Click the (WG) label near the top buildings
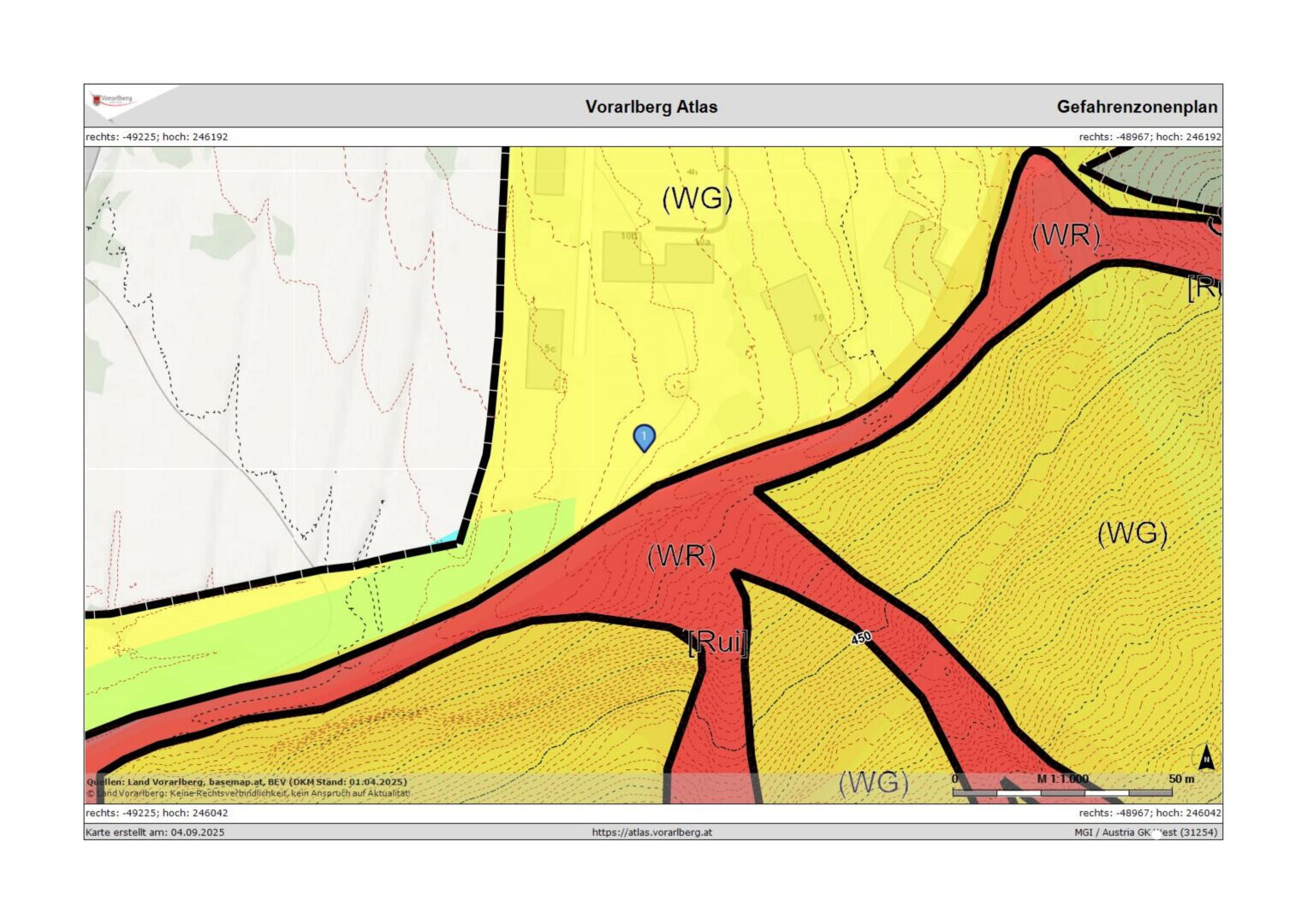 pos(697,198)
